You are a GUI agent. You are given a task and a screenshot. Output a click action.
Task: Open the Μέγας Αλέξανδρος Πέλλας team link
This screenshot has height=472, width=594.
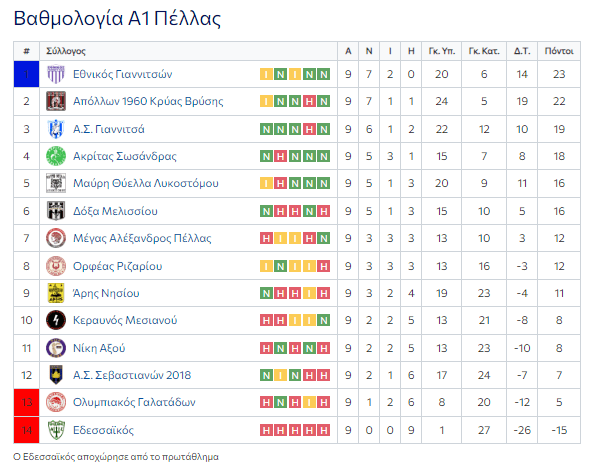142,238
